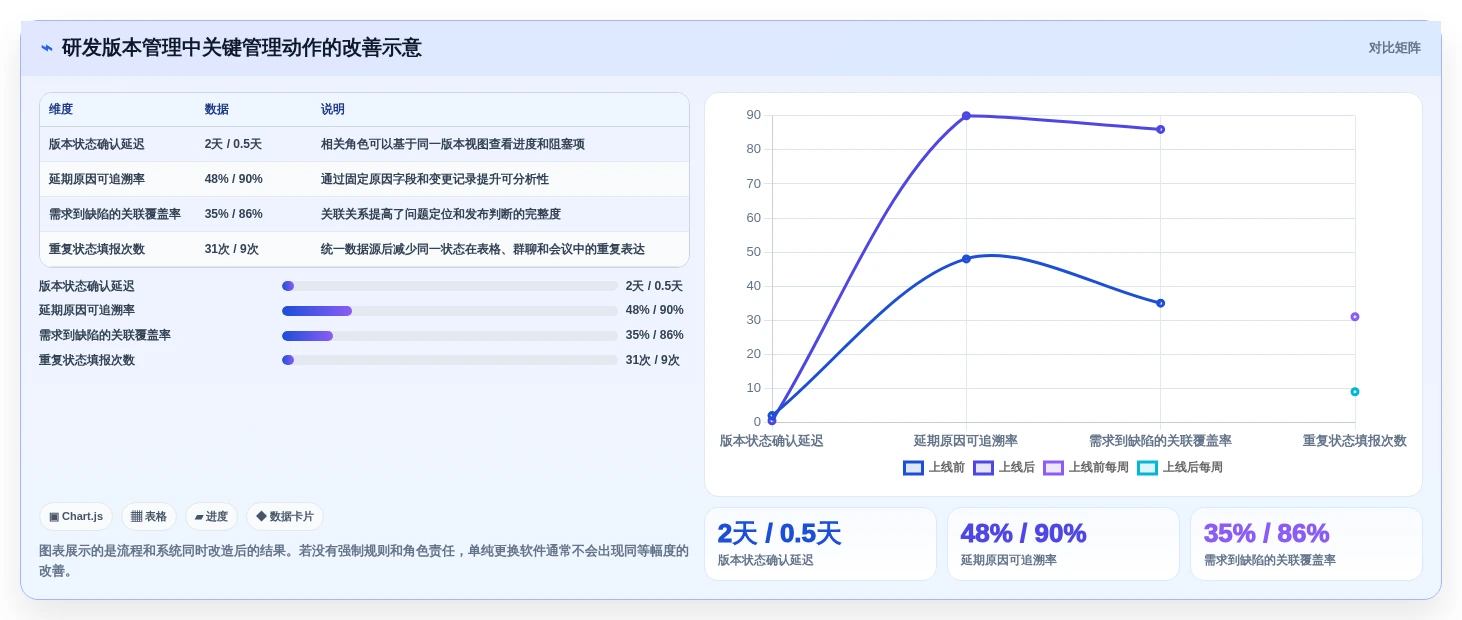Click the 上线后 data point at 86

[x=1160, y=129]
